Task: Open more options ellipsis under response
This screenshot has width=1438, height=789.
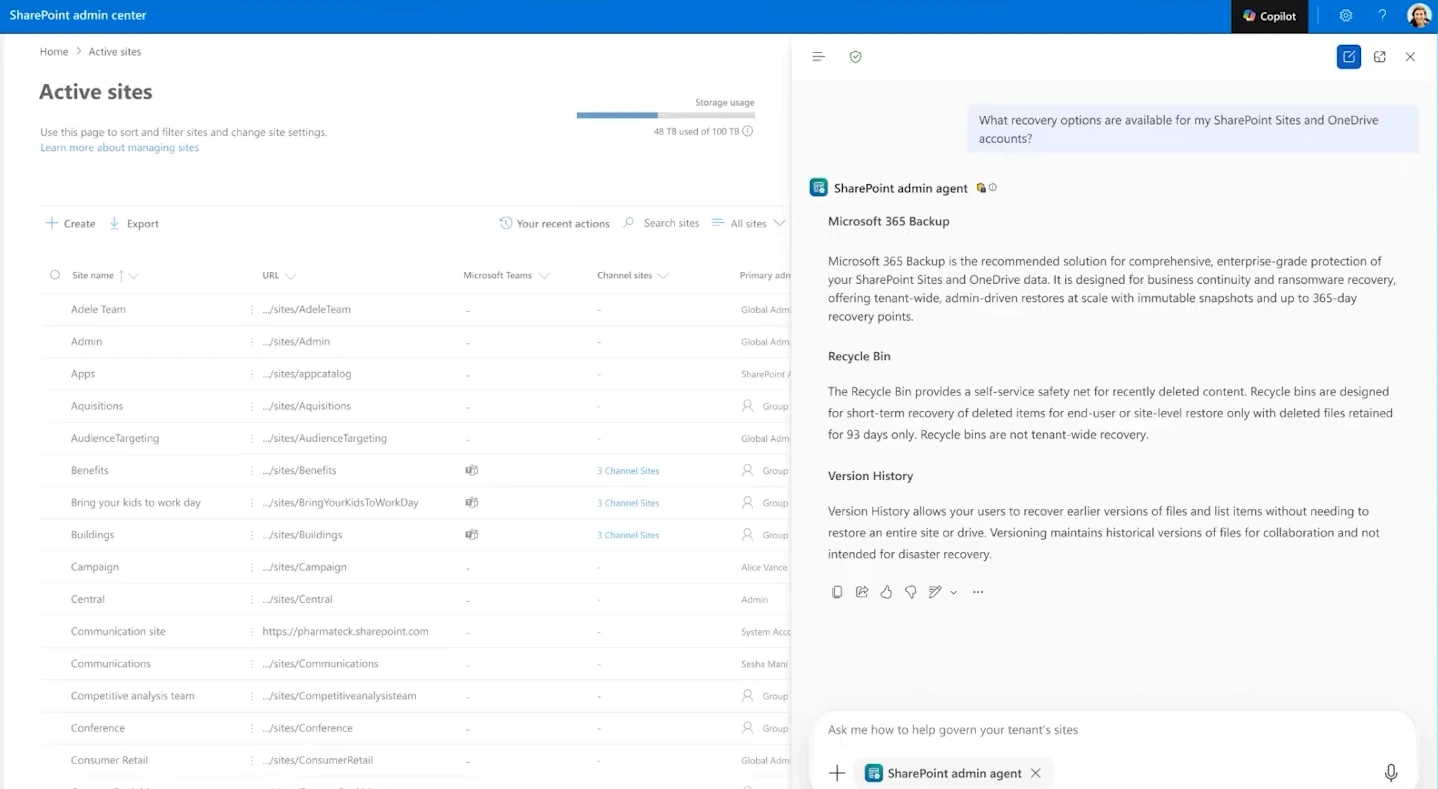Action: click(978, 592)
